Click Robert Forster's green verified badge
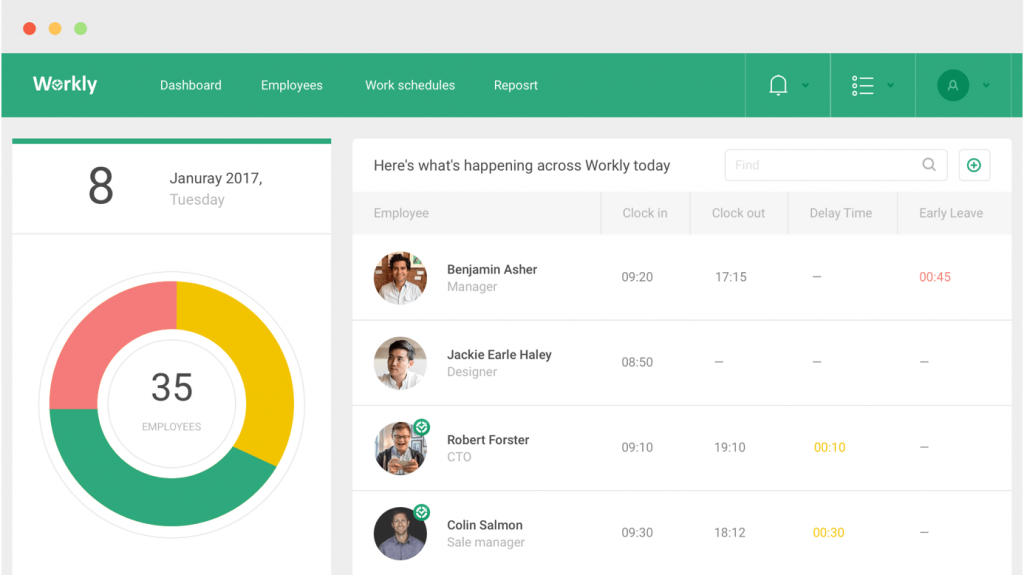 click(422, 427)
